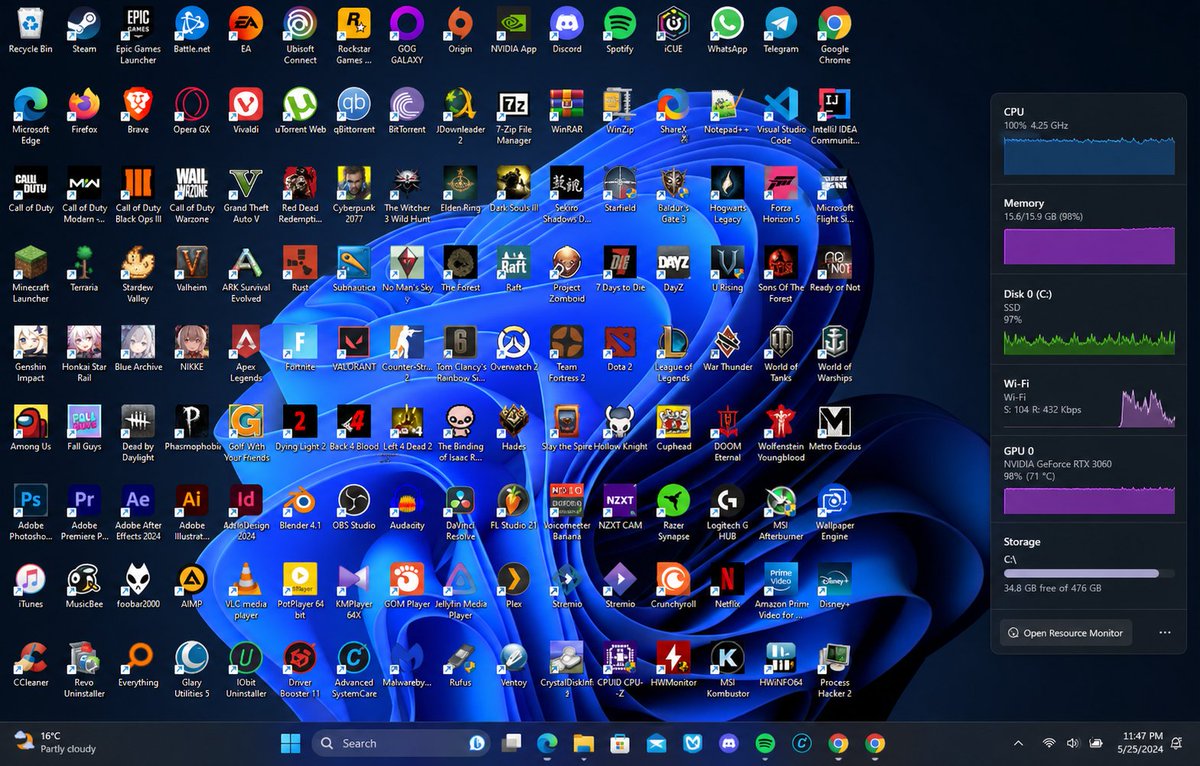The width and height of the screenshot is (1200, 766).
Task: Click the Minecraft Launcher shortcut
Action: click(30, 274)
